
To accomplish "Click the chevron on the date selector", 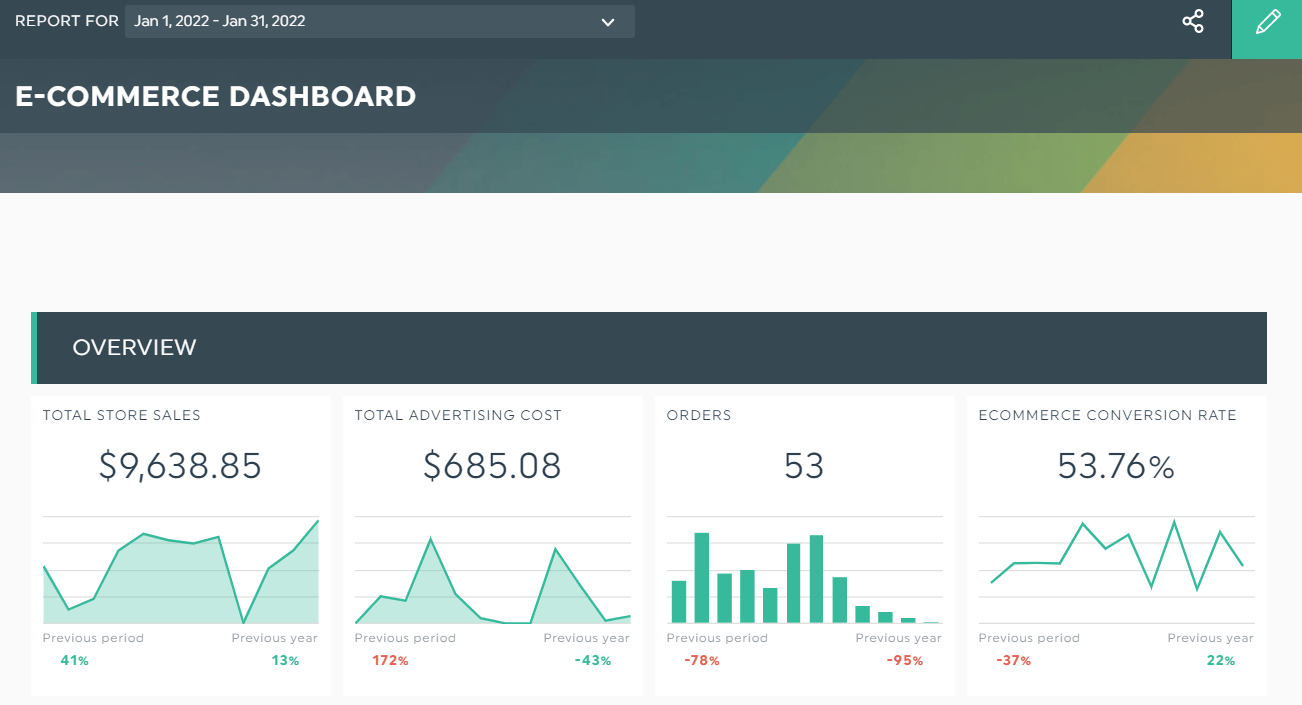I will click(608, 21).
